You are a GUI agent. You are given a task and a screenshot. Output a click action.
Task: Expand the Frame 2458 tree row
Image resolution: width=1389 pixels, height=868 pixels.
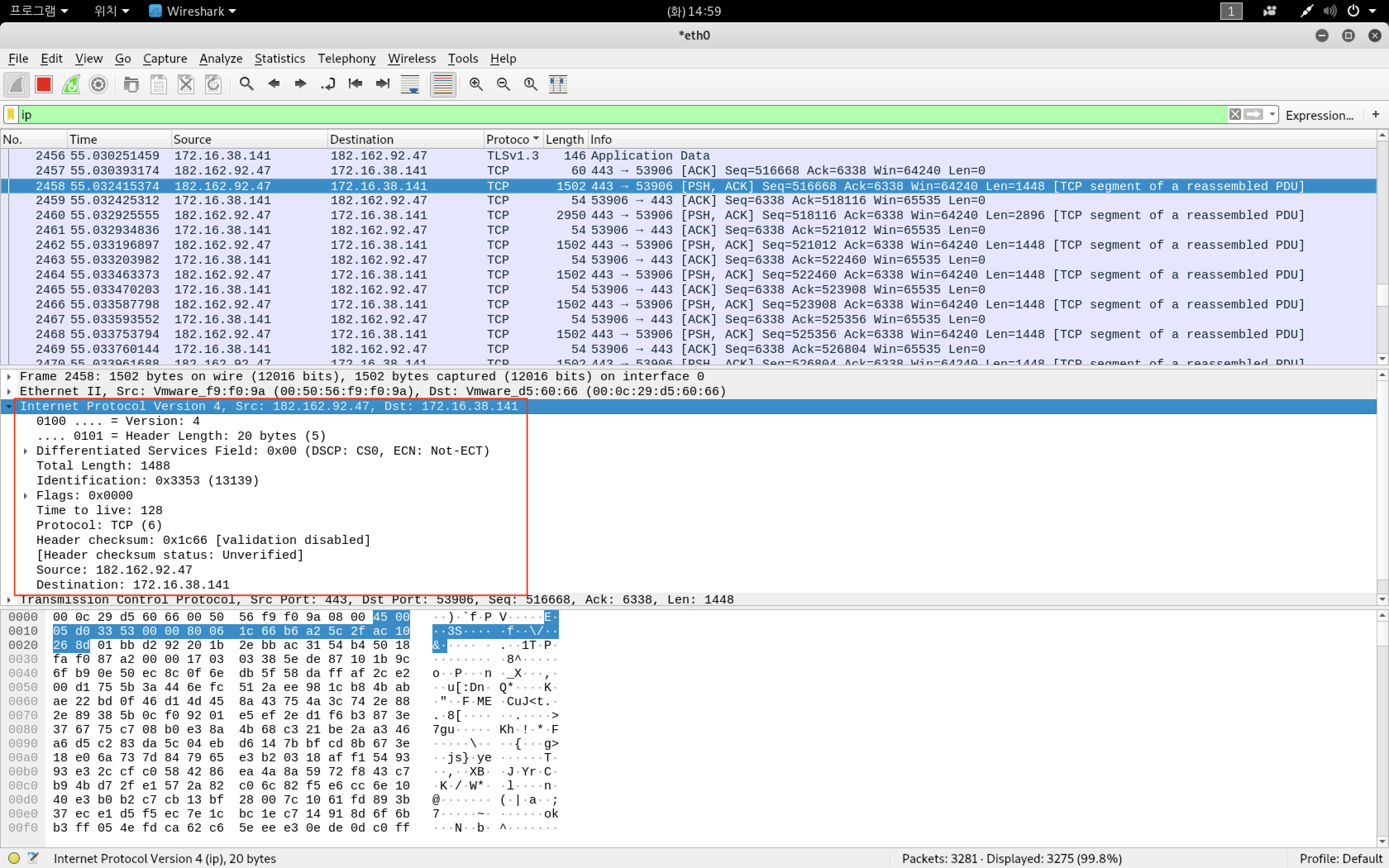pyautogui.click(x=9, y=377)
